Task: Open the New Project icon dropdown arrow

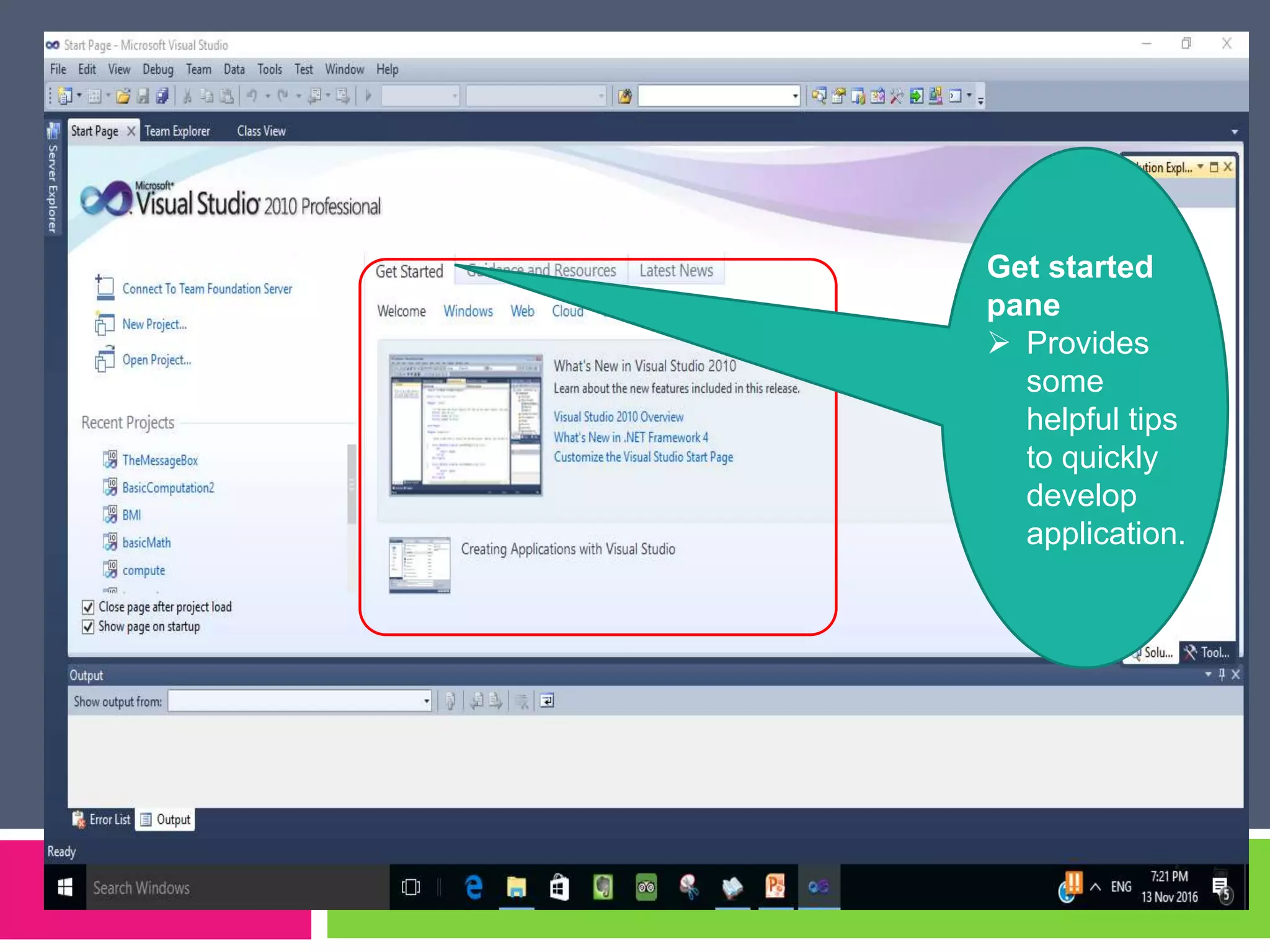Action: click(x=79, y=95)
